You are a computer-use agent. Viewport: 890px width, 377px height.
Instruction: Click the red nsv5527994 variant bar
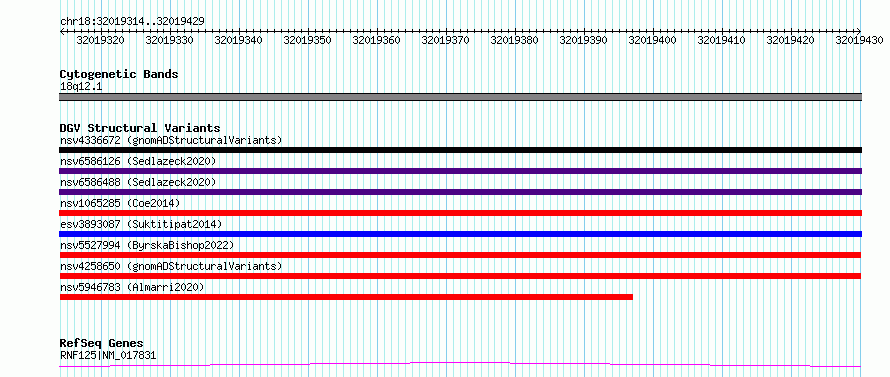point(460,255)
